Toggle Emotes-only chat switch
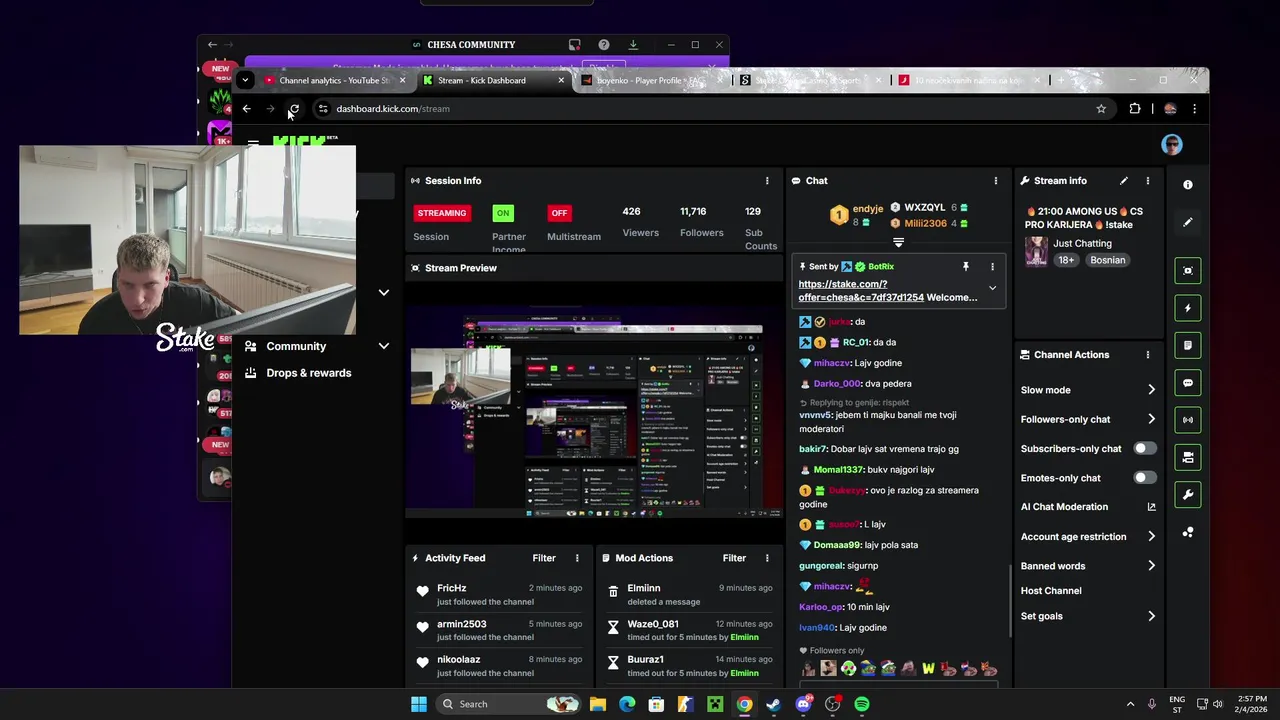The image size is (1280, 720). [1145, 478]
